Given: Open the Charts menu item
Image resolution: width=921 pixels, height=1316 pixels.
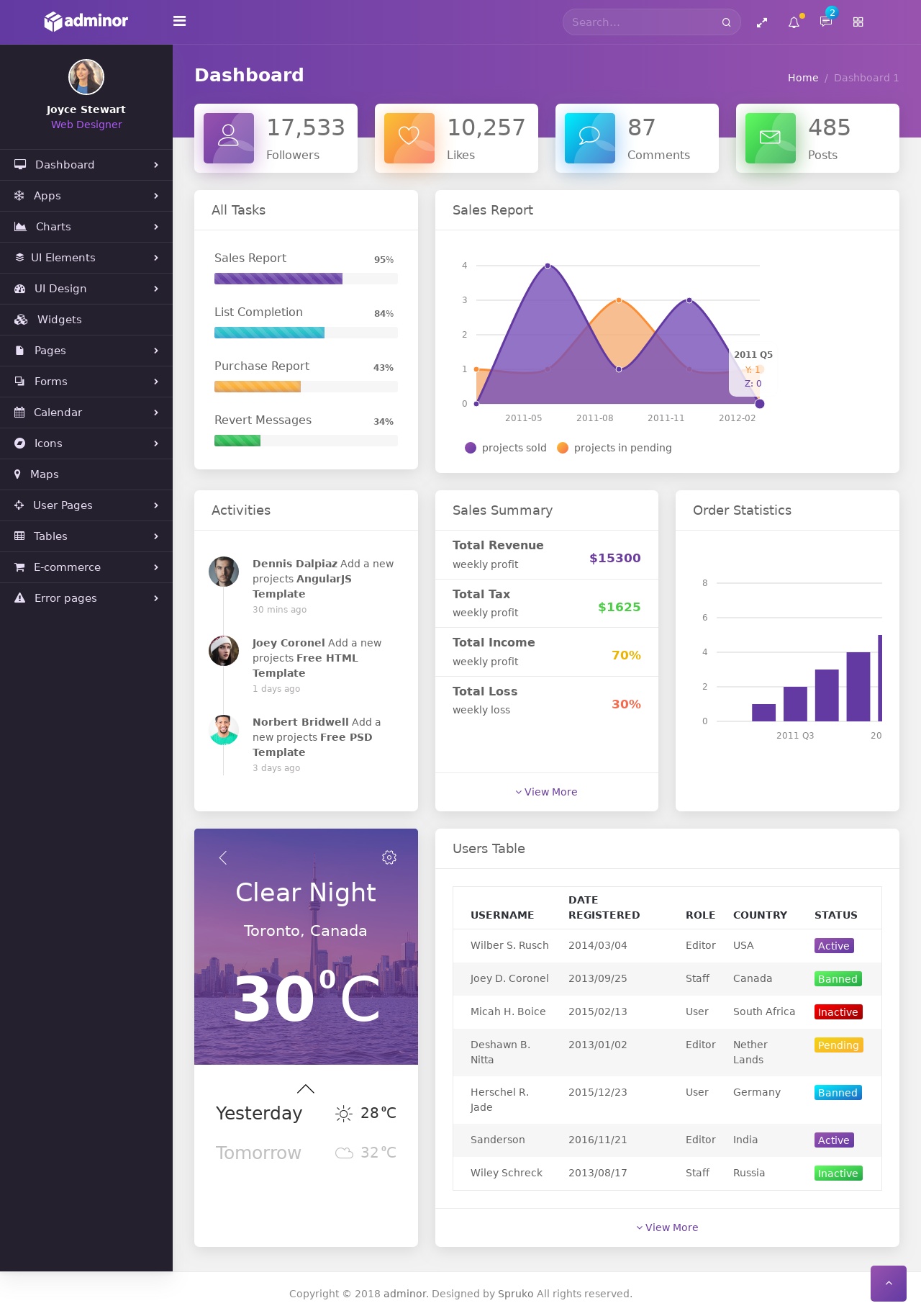Looking at the screenshot, I should coord(86,227).
